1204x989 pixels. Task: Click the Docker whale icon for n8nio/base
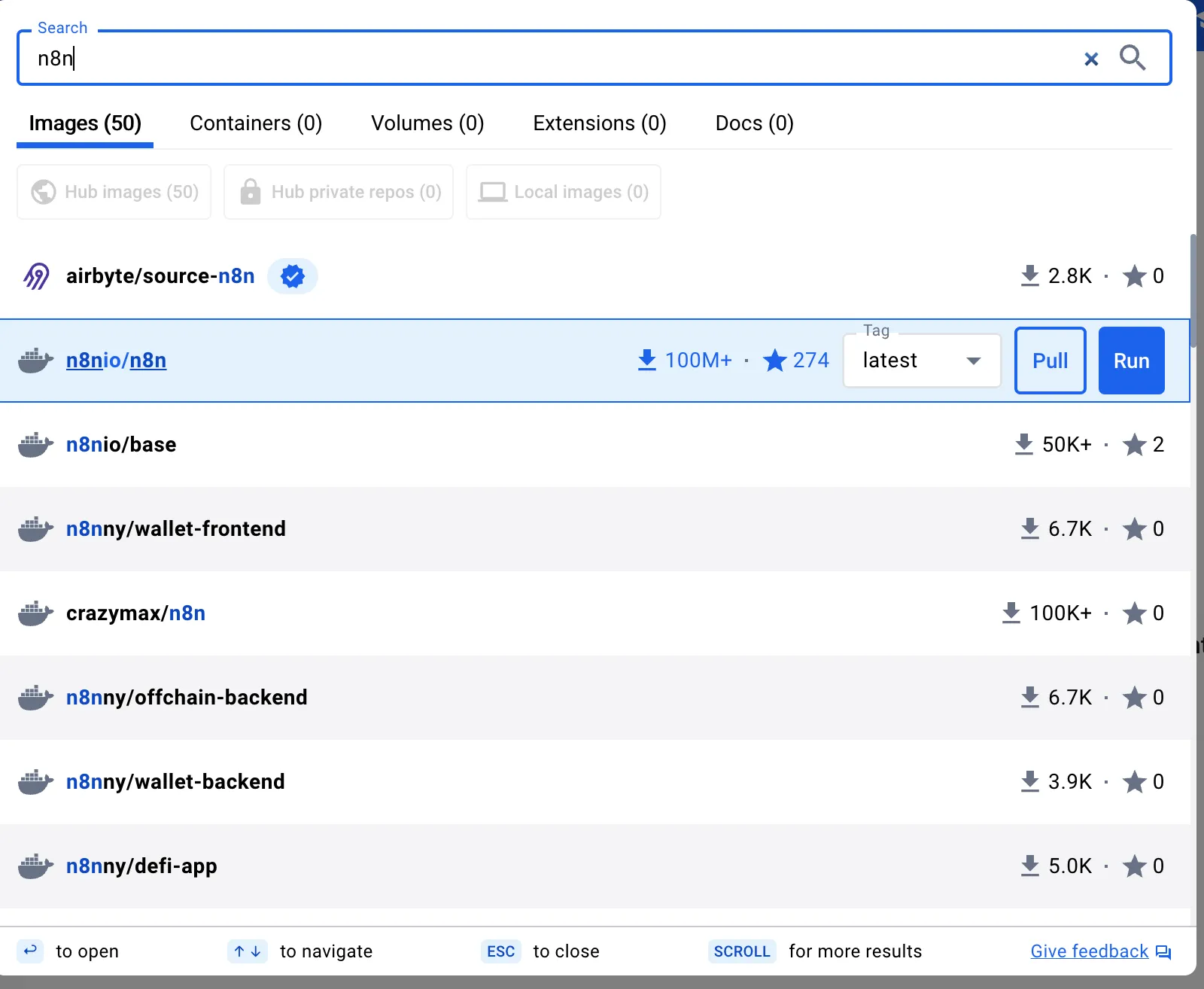pos(35,445)
